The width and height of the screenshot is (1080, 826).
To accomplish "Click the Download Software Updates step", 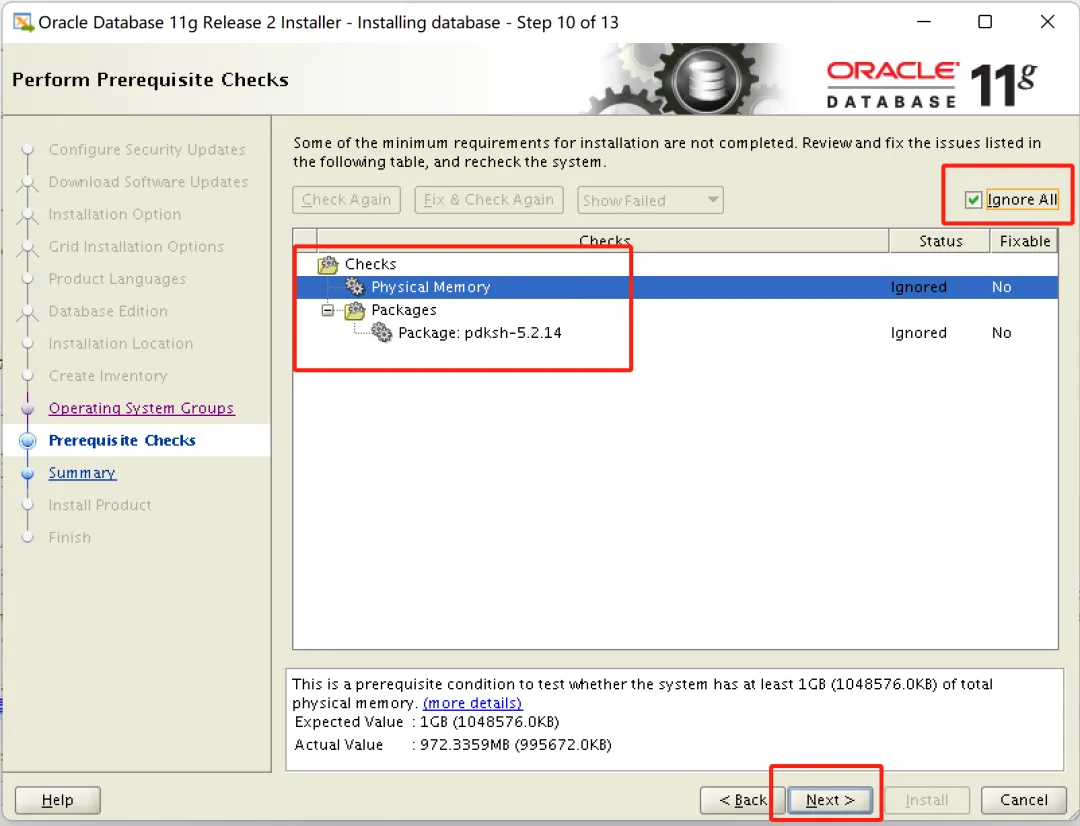I will pos(148,182).
